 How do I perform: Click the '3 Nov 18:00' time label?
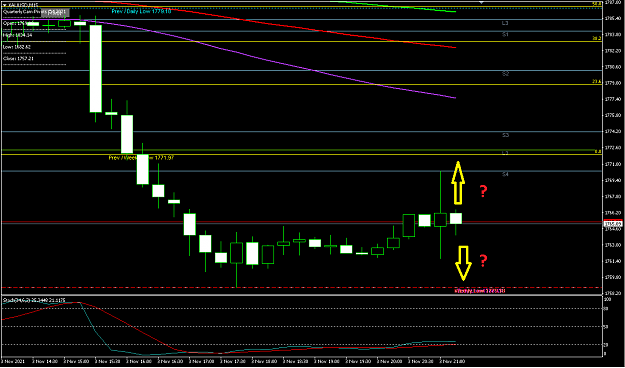[x=265, y=361]
